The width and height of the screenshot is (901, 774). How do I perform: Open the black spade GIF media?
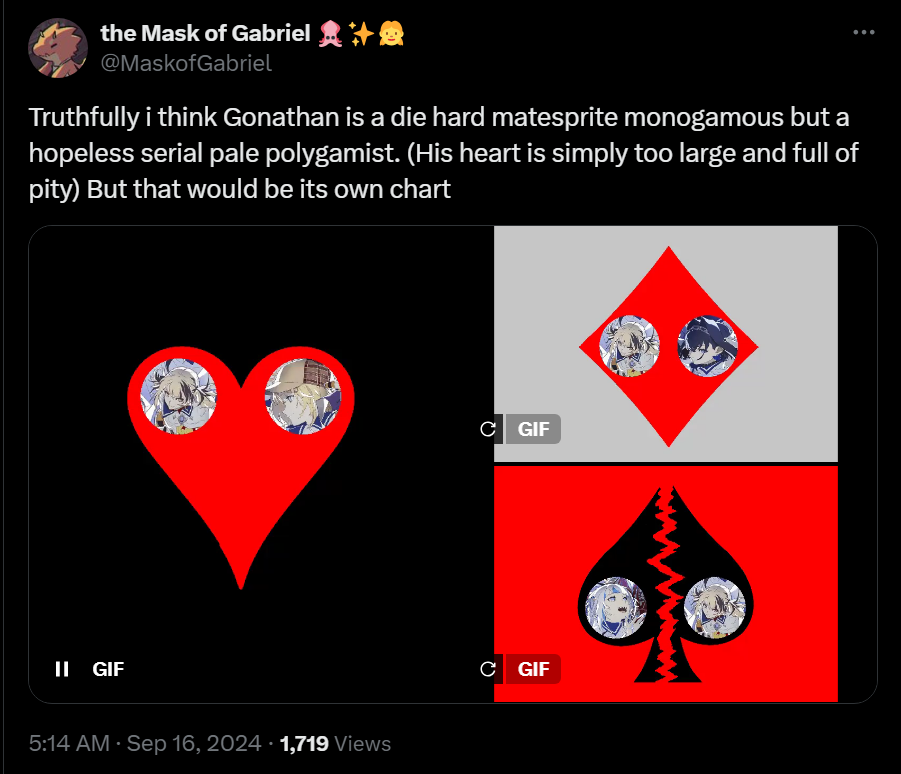pos(666,584)
